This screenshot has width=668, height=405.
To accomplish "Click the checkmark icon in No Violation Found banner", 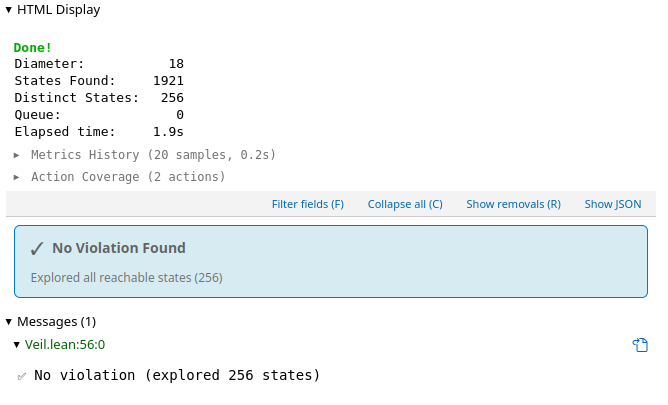I will coord(37,249).
